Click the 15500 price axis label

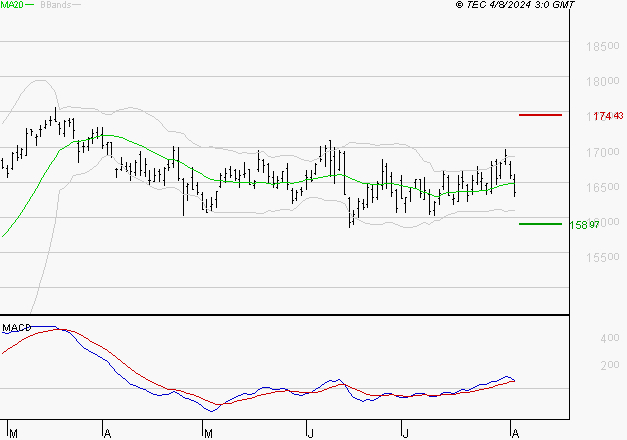click(x=603, y=257)
